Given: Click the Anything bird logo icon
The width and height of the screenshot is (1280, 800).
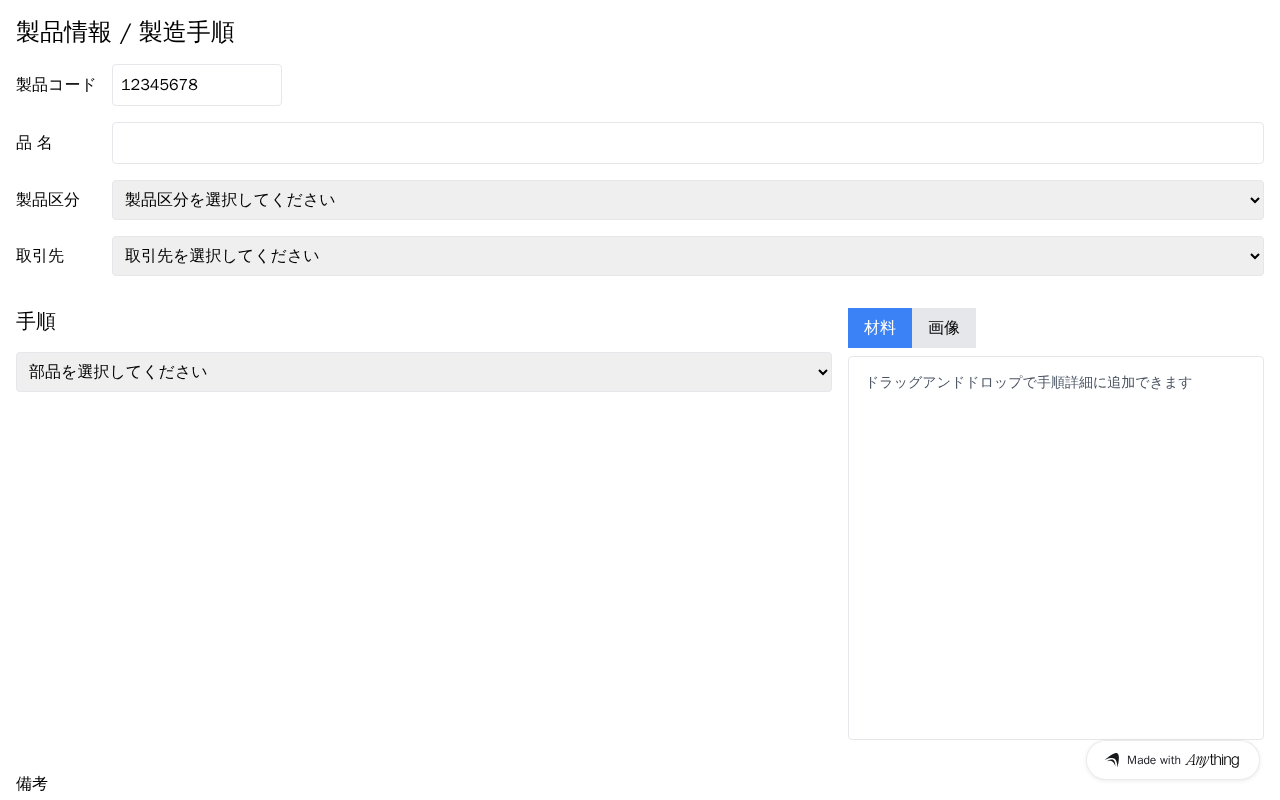Looking at the screenshot, I should tap(1112, 760).
